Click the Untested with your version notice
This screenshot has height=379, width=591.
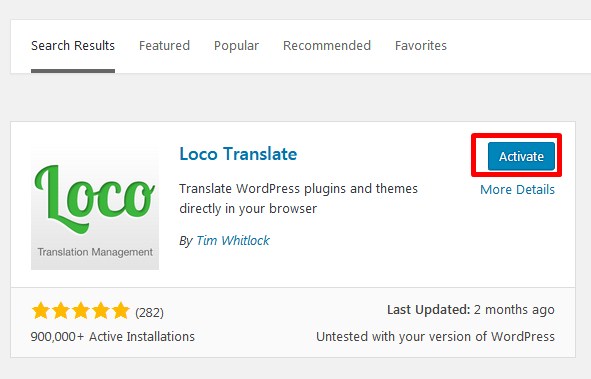point(435,336)
